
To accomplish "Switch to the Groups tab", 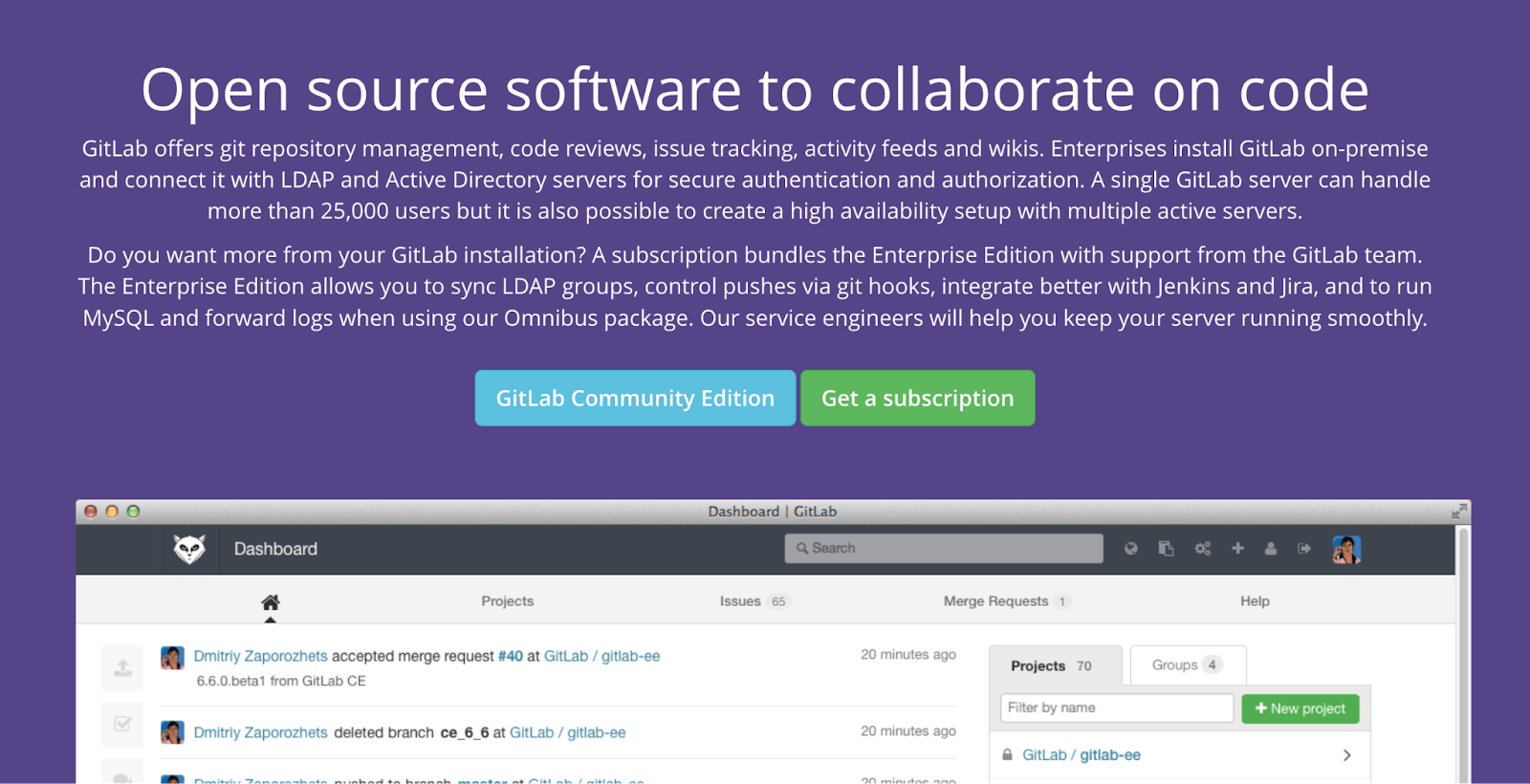I will [1188, 664].
